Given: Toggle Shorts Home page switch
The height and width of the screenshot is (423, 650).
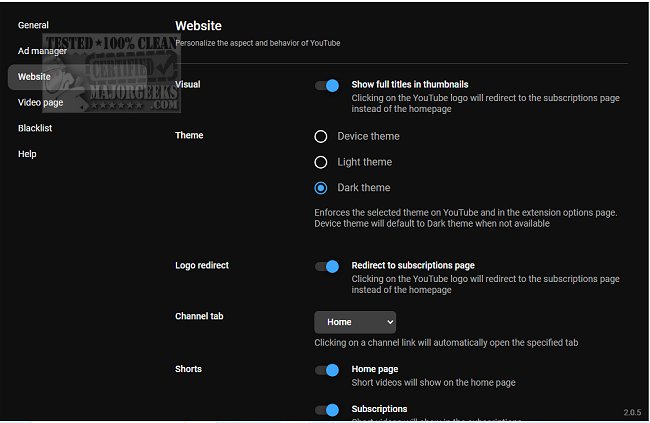Looking at the screenshot, I should [x=327, y=370].
